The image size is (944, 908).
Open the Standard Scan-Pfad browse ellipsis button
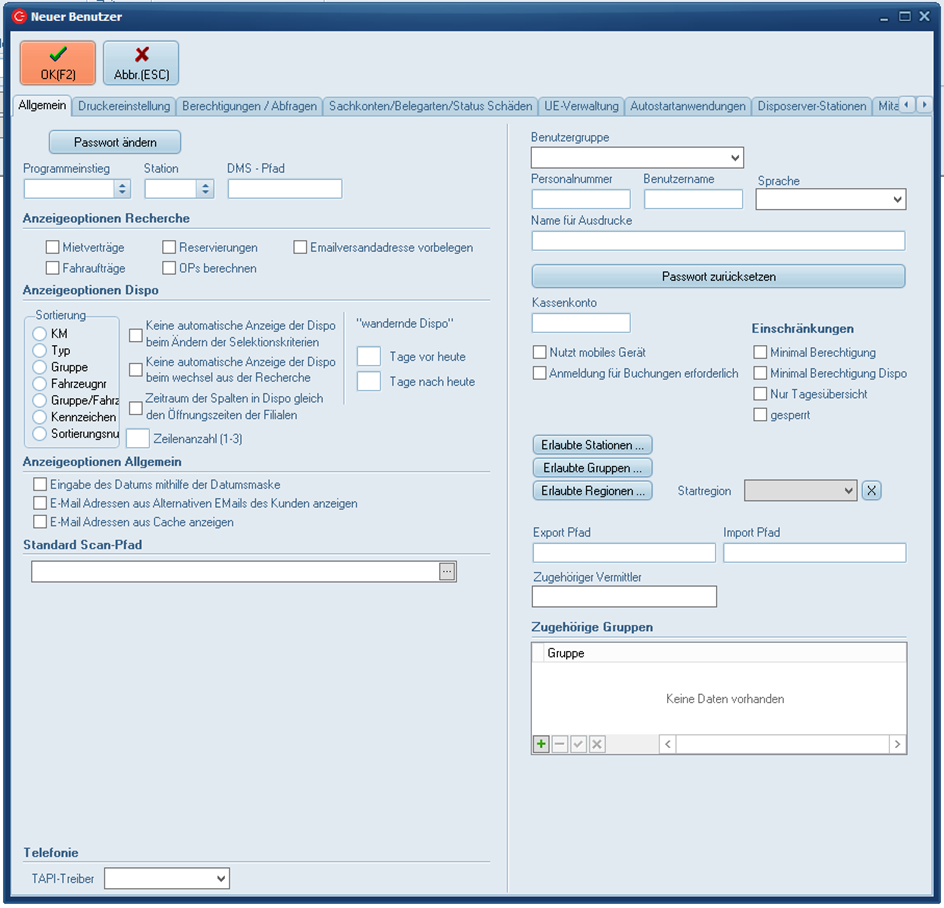(447, 571)
